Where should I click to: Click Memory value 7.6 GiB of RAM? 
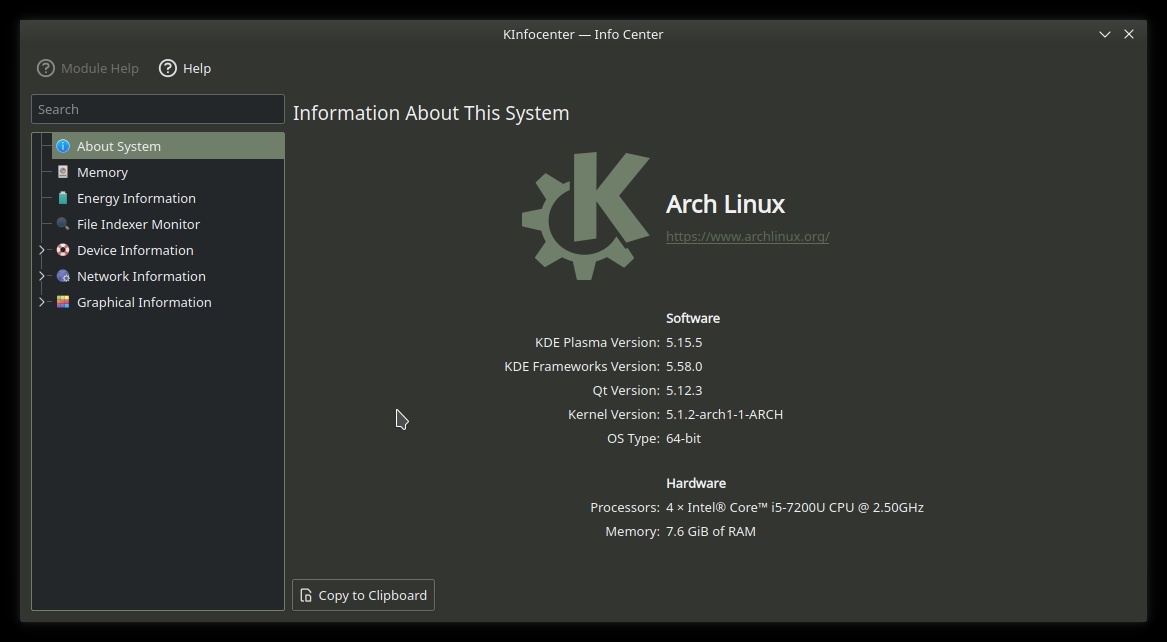coord(711,531)
